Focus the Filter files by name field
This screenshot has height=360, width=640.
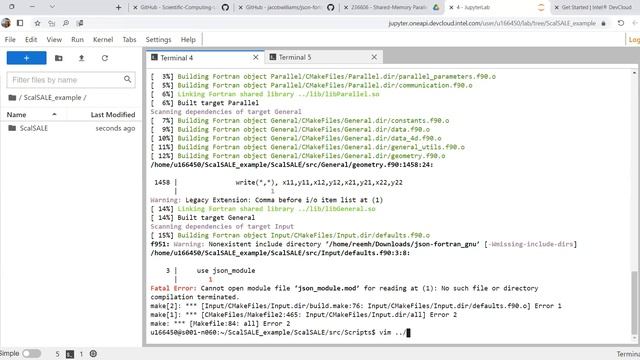point(71,80)
